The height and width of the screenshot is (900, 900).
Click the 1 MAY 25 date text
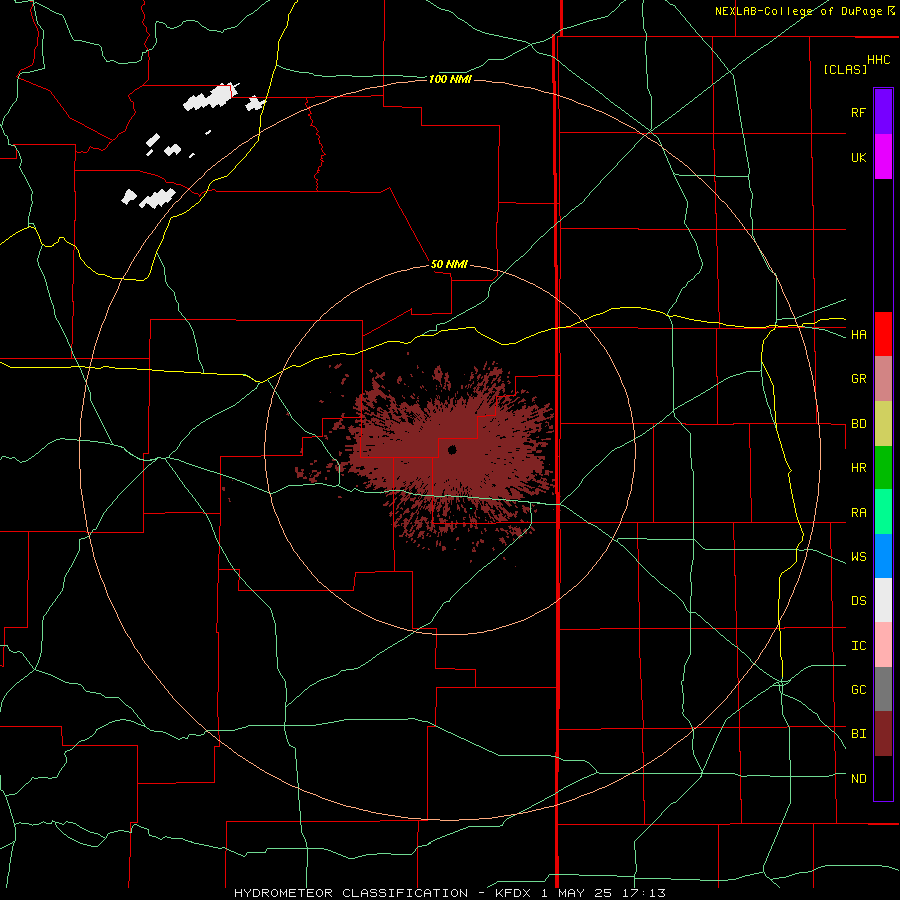pos(578,893)
